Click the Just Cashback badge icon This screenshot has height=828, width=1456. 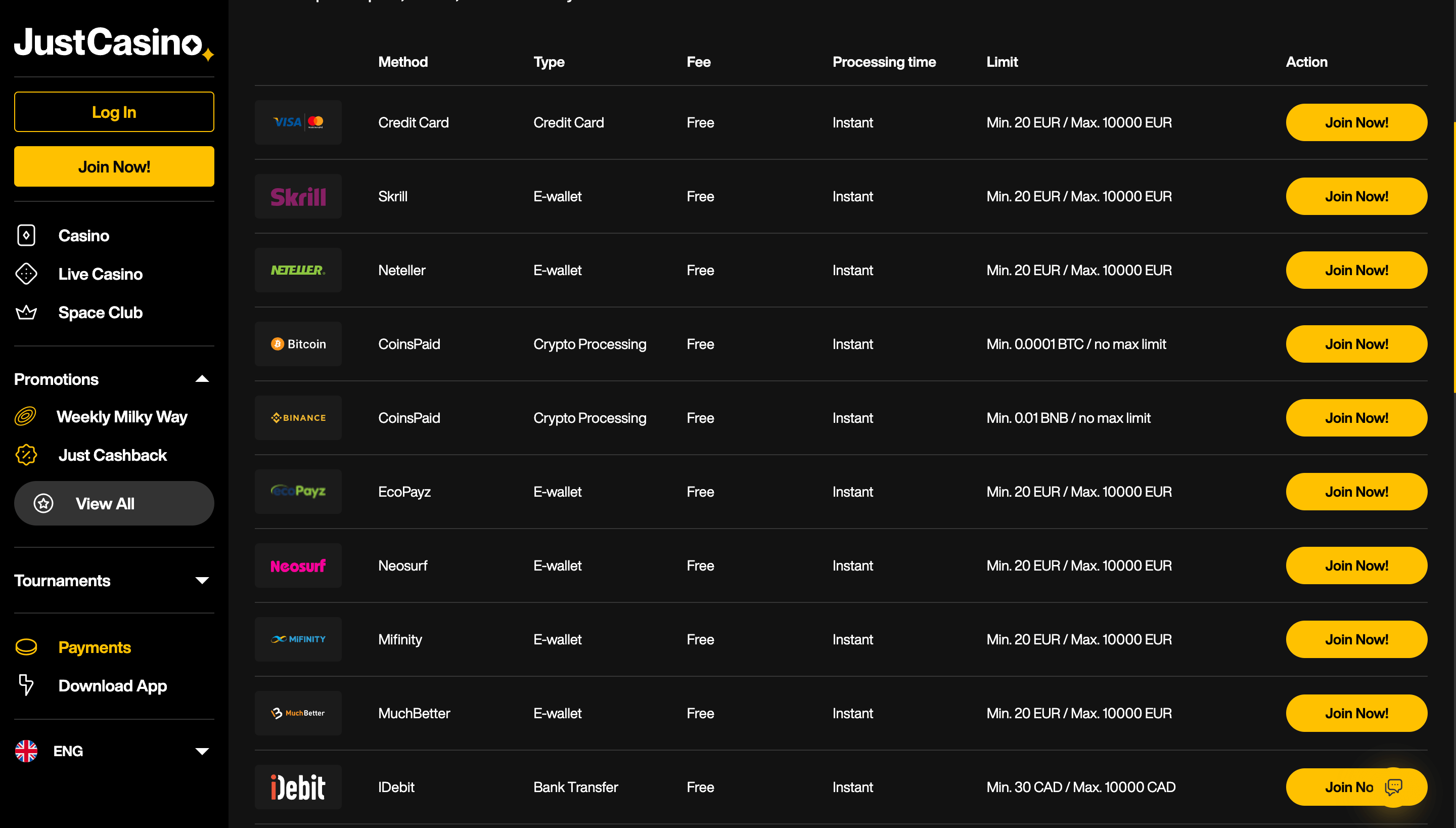26,455
